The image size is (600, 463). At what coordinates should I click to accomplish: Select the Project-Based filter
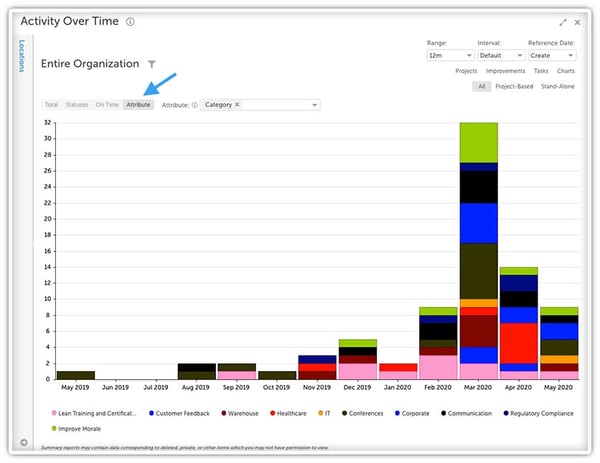point(514,86)
